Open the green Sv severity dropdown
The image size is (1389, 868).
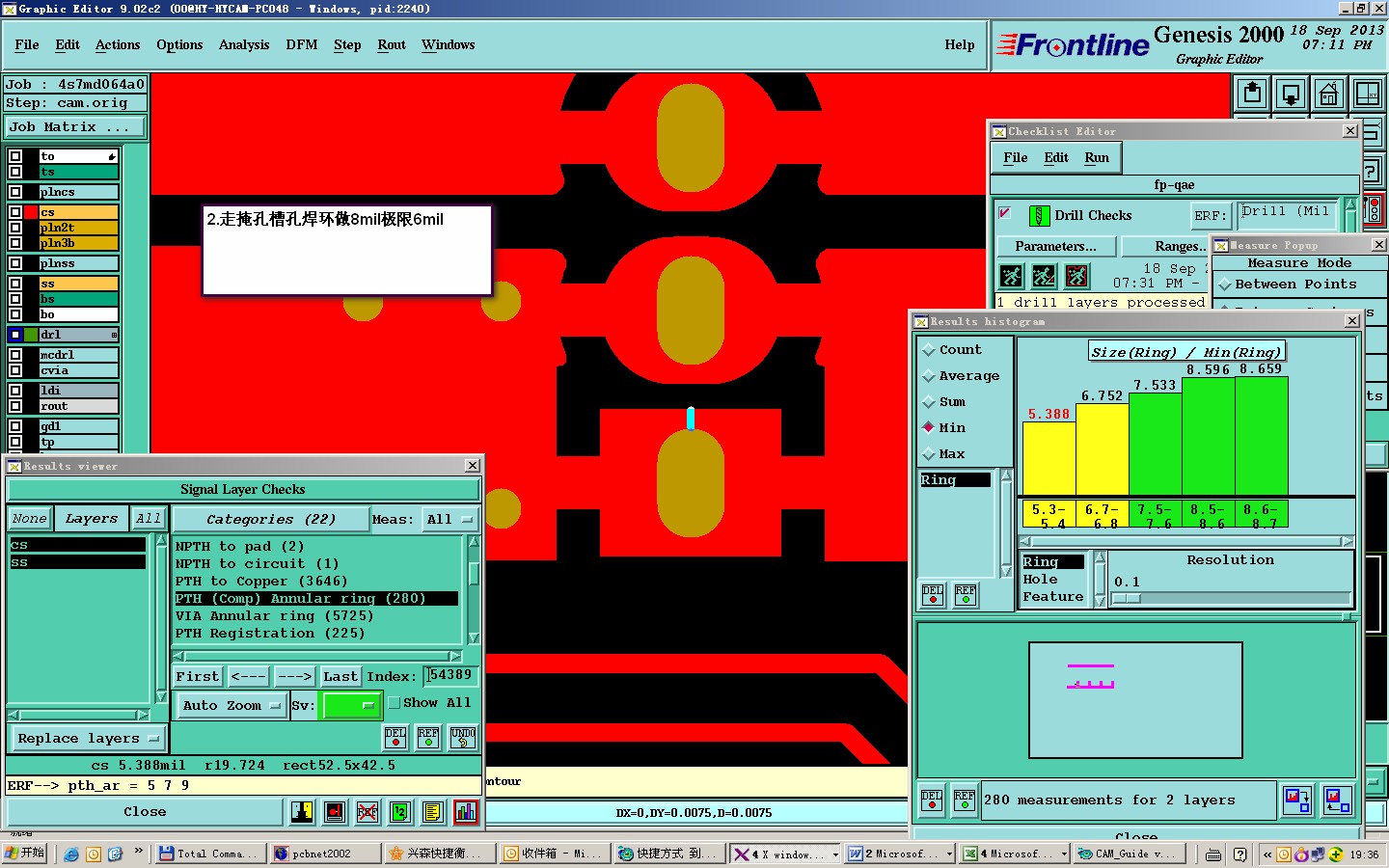352,706
